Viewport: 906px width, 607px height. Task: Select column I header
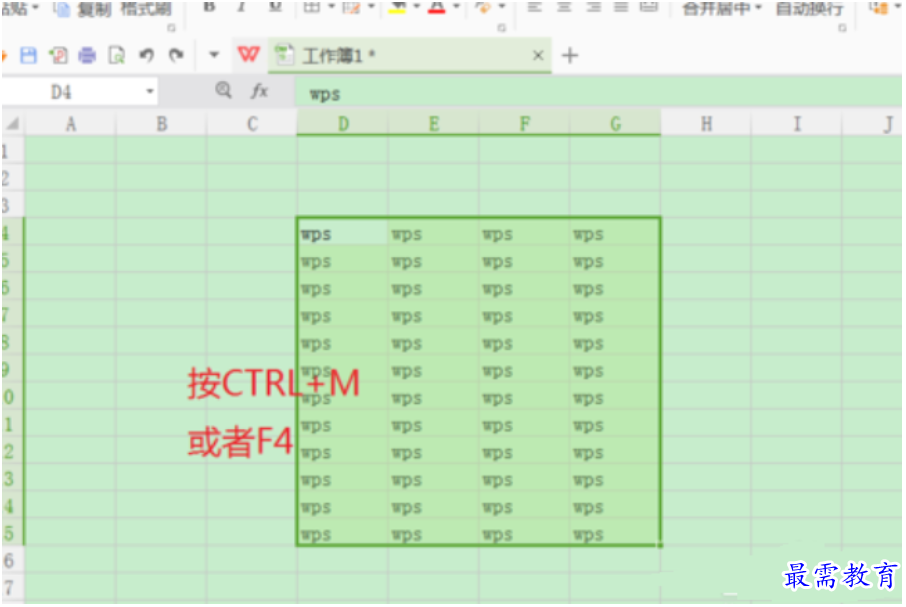[x=797, y=124]
